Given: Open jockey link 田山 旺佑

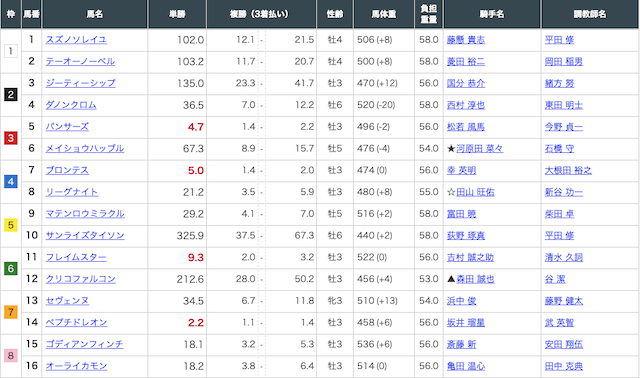Looking at the screenshot, I should click(475, 192).
